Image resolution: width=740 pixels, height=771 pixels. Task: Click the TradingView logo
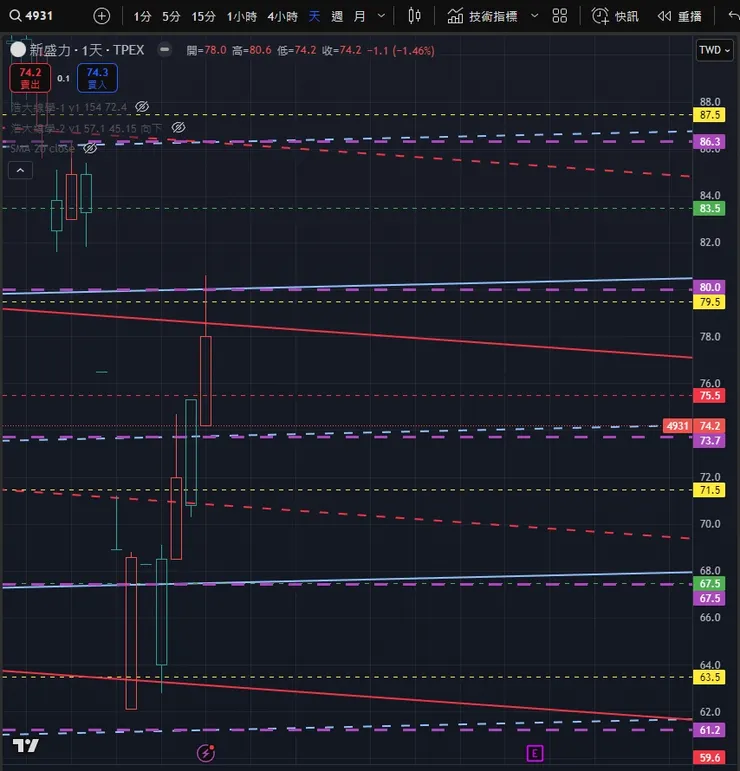(26, 745)
